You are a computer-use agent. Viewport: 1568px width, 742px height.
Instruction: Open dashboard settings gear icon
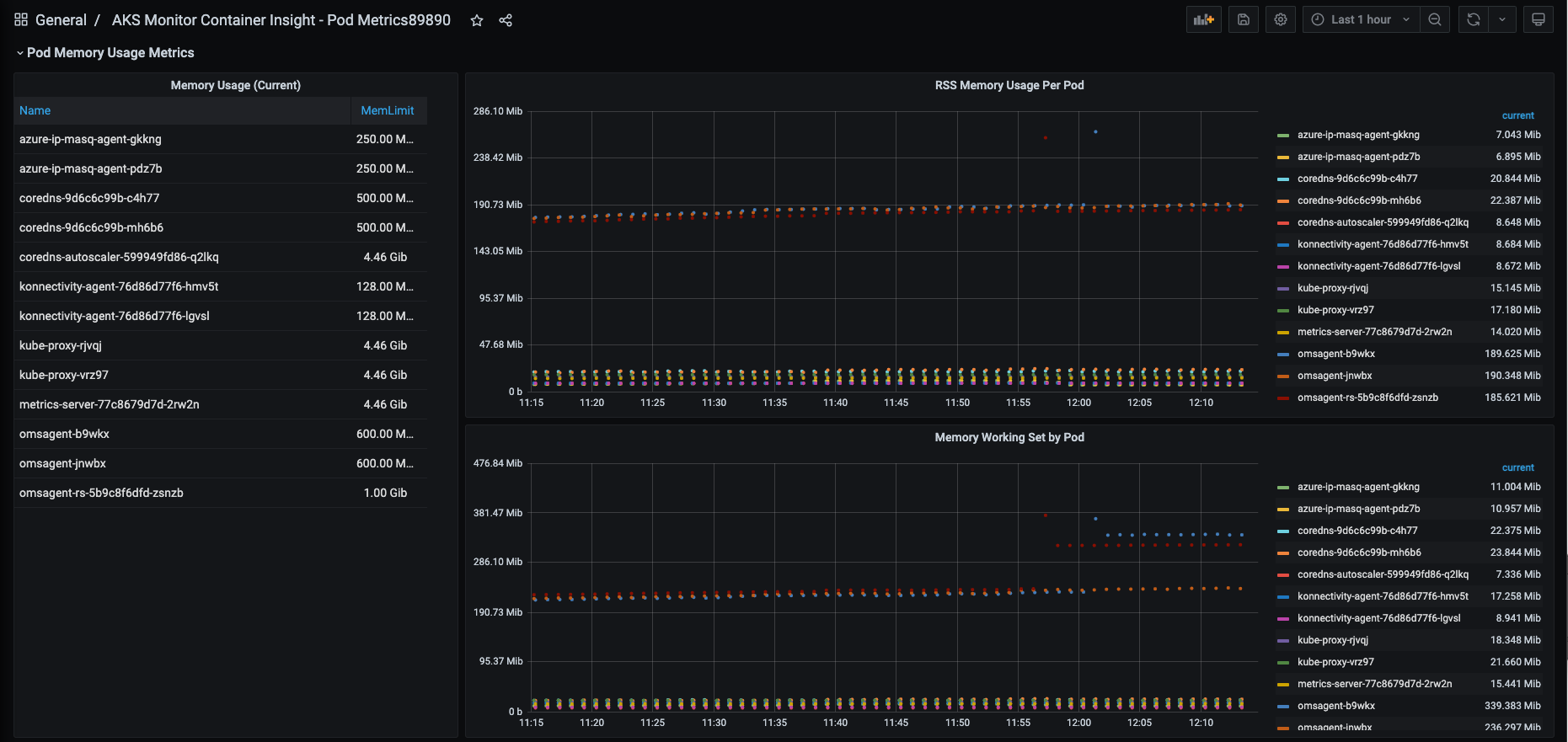click(1280, 20)
